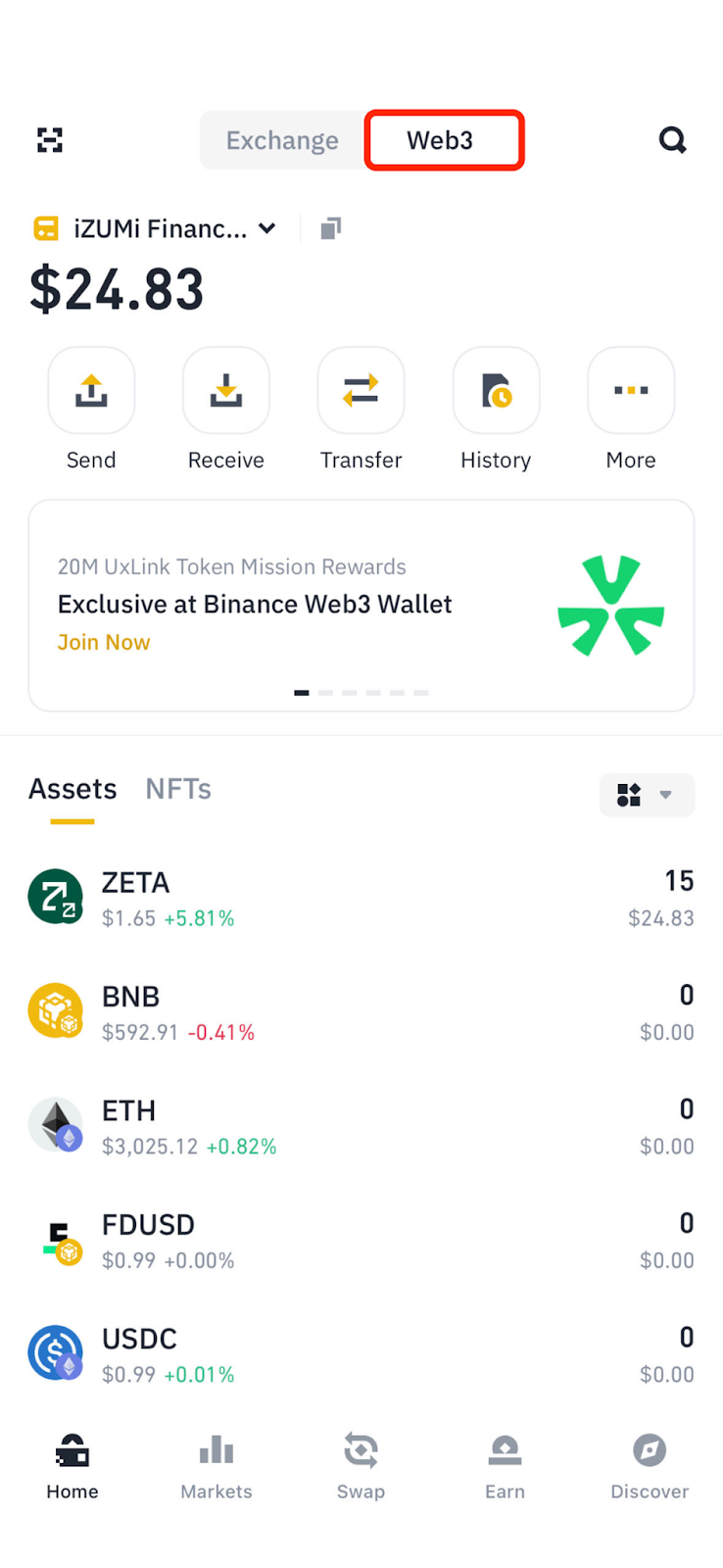
Task: Tap the Send icon button
Action: (x=91, y=391)
